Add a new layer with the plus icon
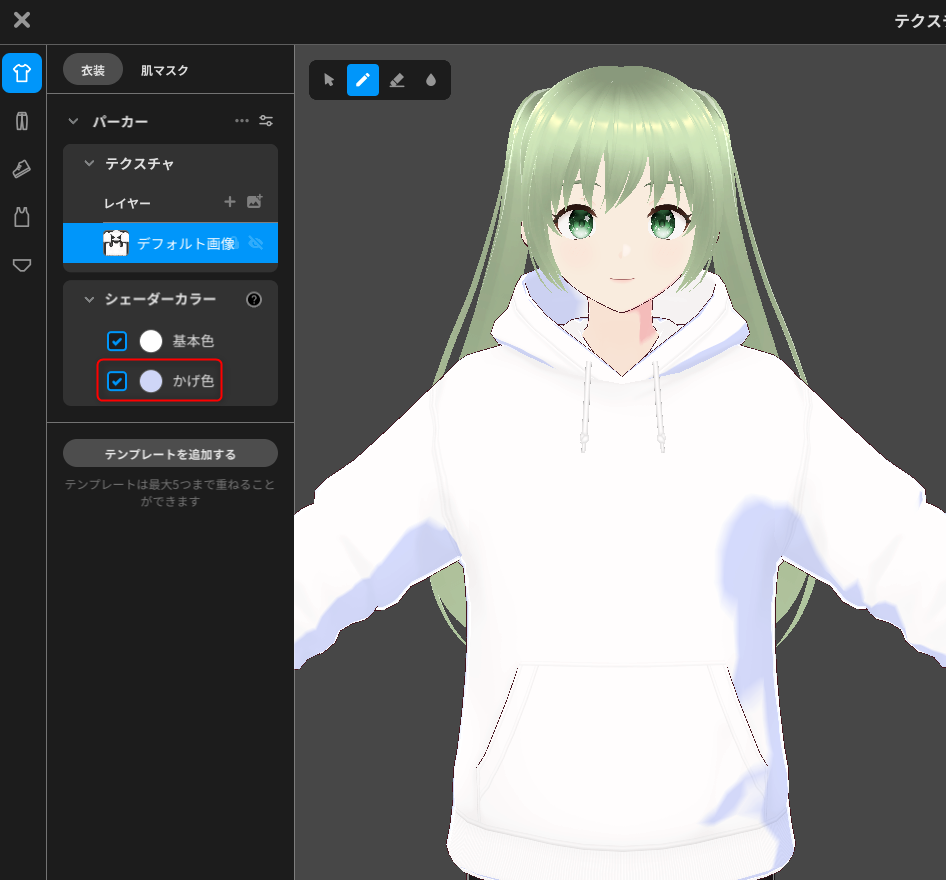 tap(230, 202)
